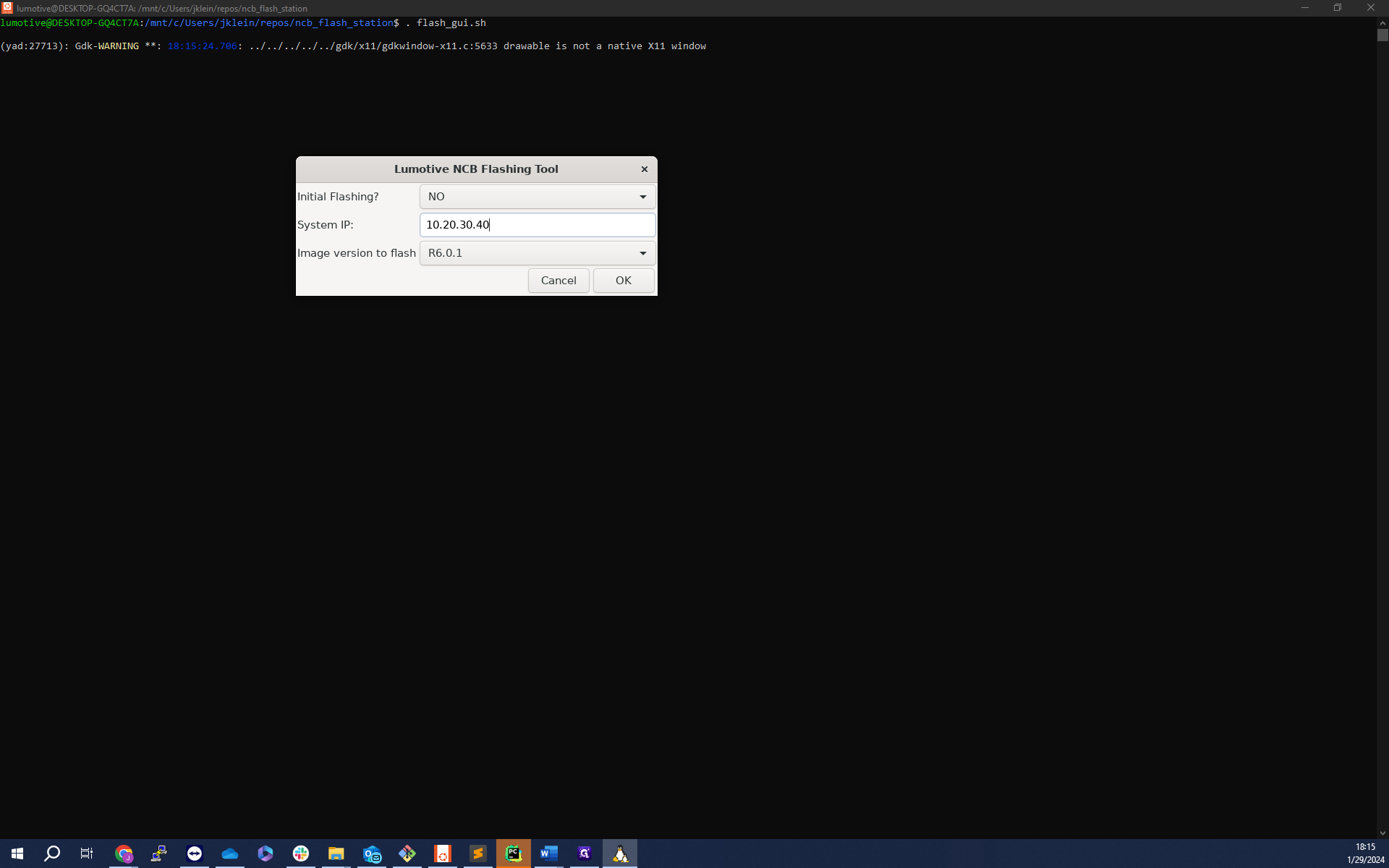Expand the Image version dropdown showing R6.0.1
1389x868 pixels.
538,253
